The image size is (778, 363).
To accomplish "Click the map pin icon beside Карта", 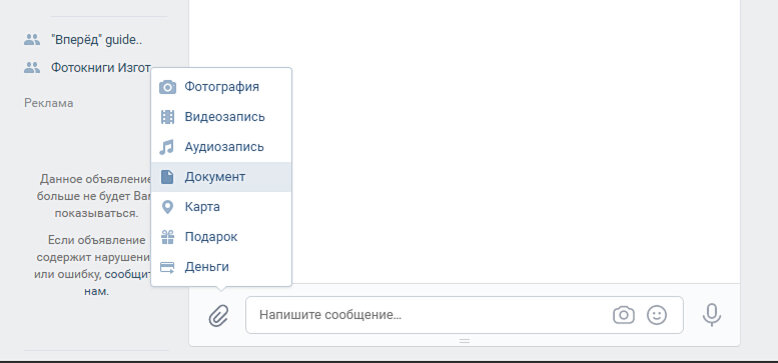I will (168, 207).
